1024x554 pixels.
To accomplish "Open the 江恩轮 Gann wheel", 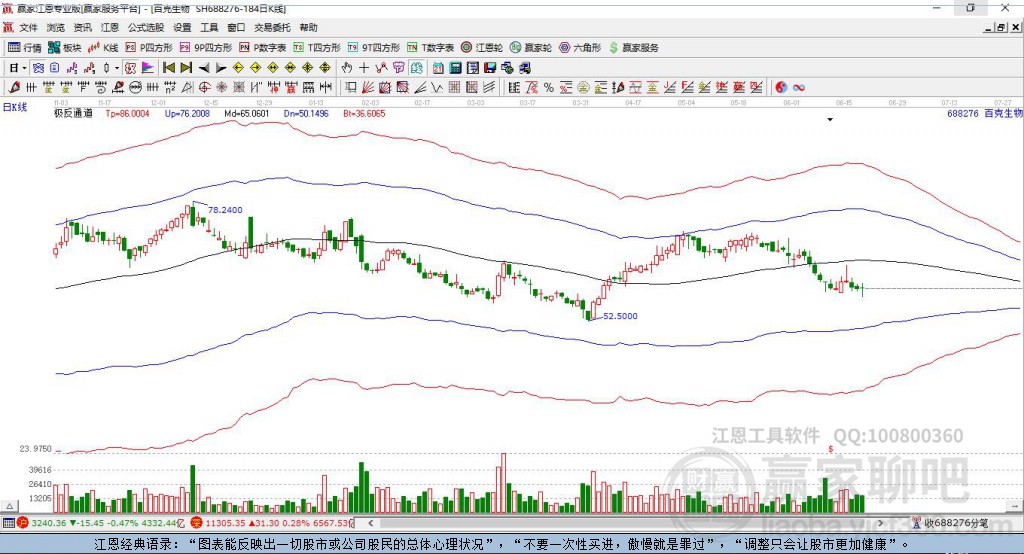I will pos(482,48).
